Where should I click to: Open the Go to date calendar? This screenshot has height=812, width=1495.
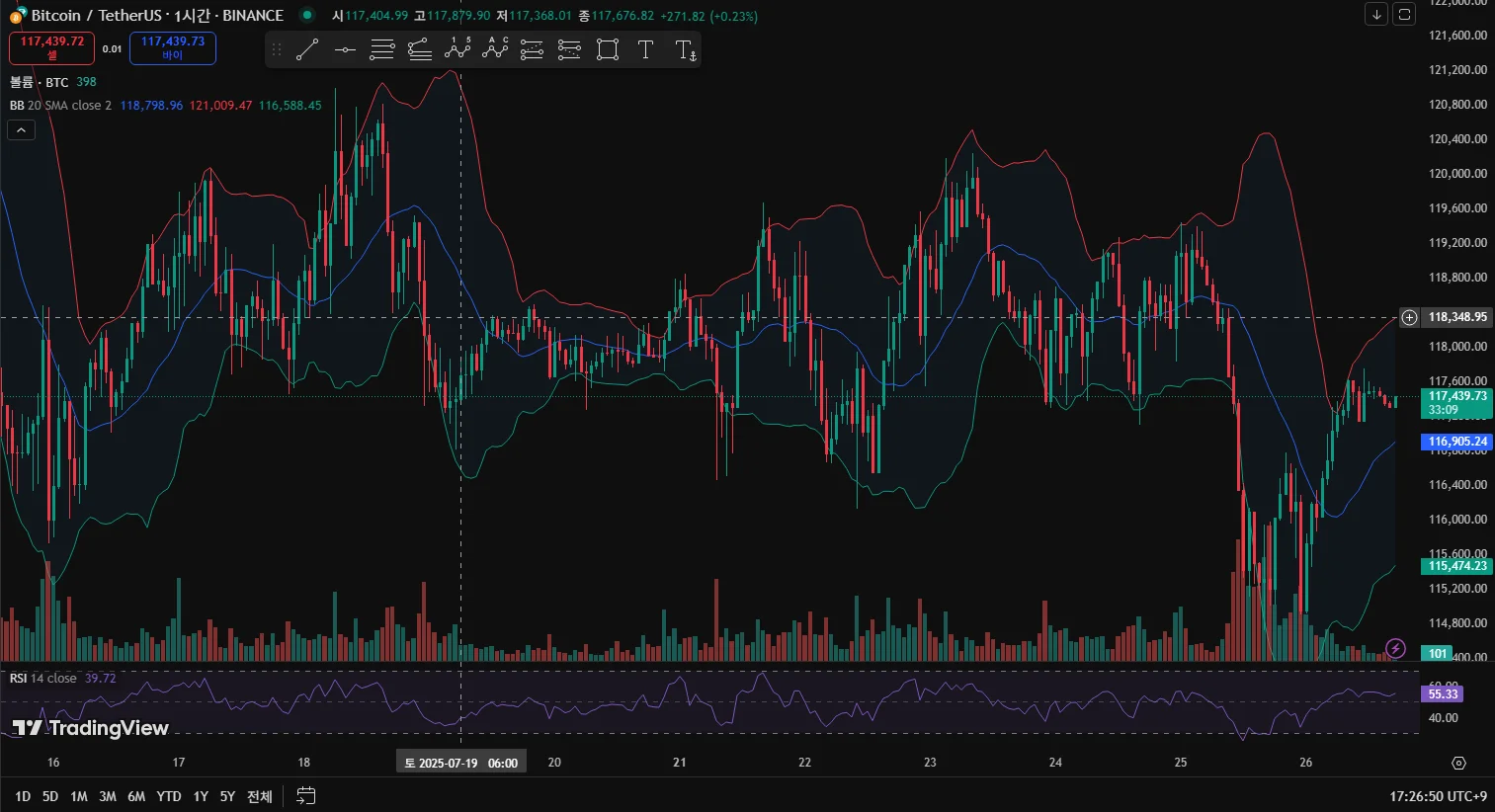[x=306, y=796]
